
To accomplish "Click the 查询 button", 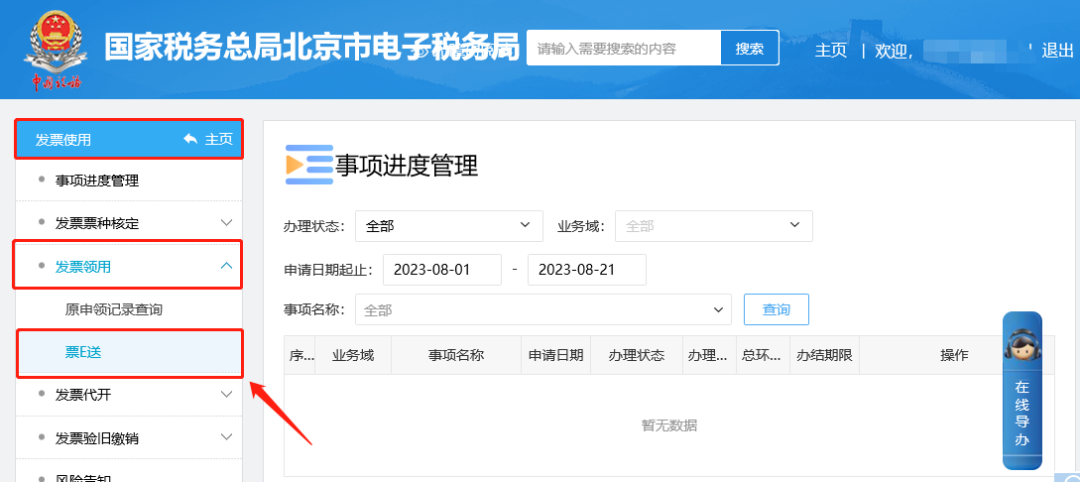I will point(776,310).
